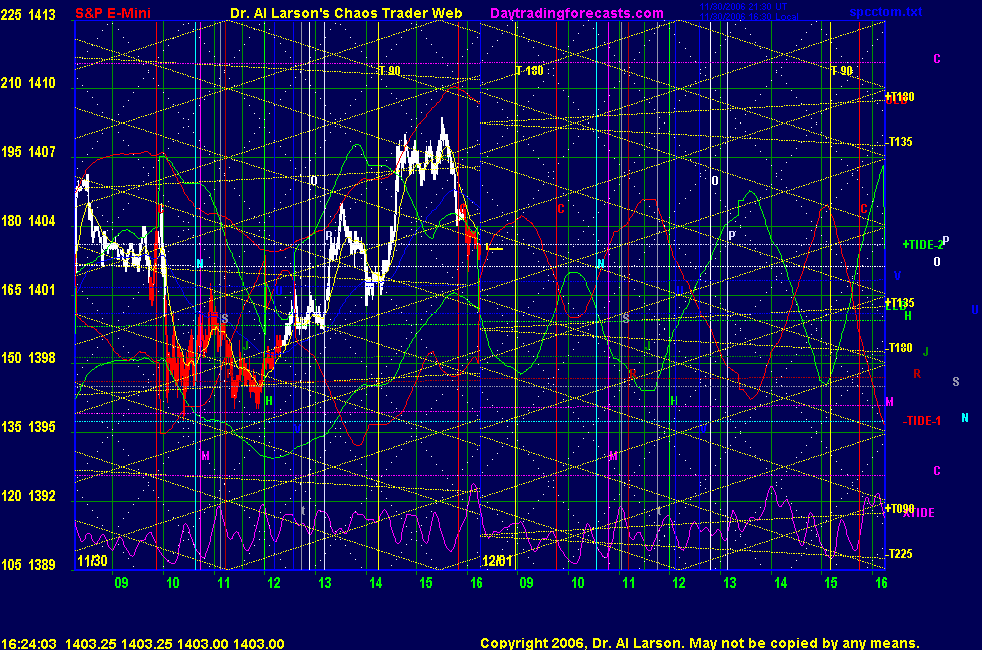The image size is (982, 650).
Task: Click the red "-TIDE-1" legend label
Action: tap(922, 421)
